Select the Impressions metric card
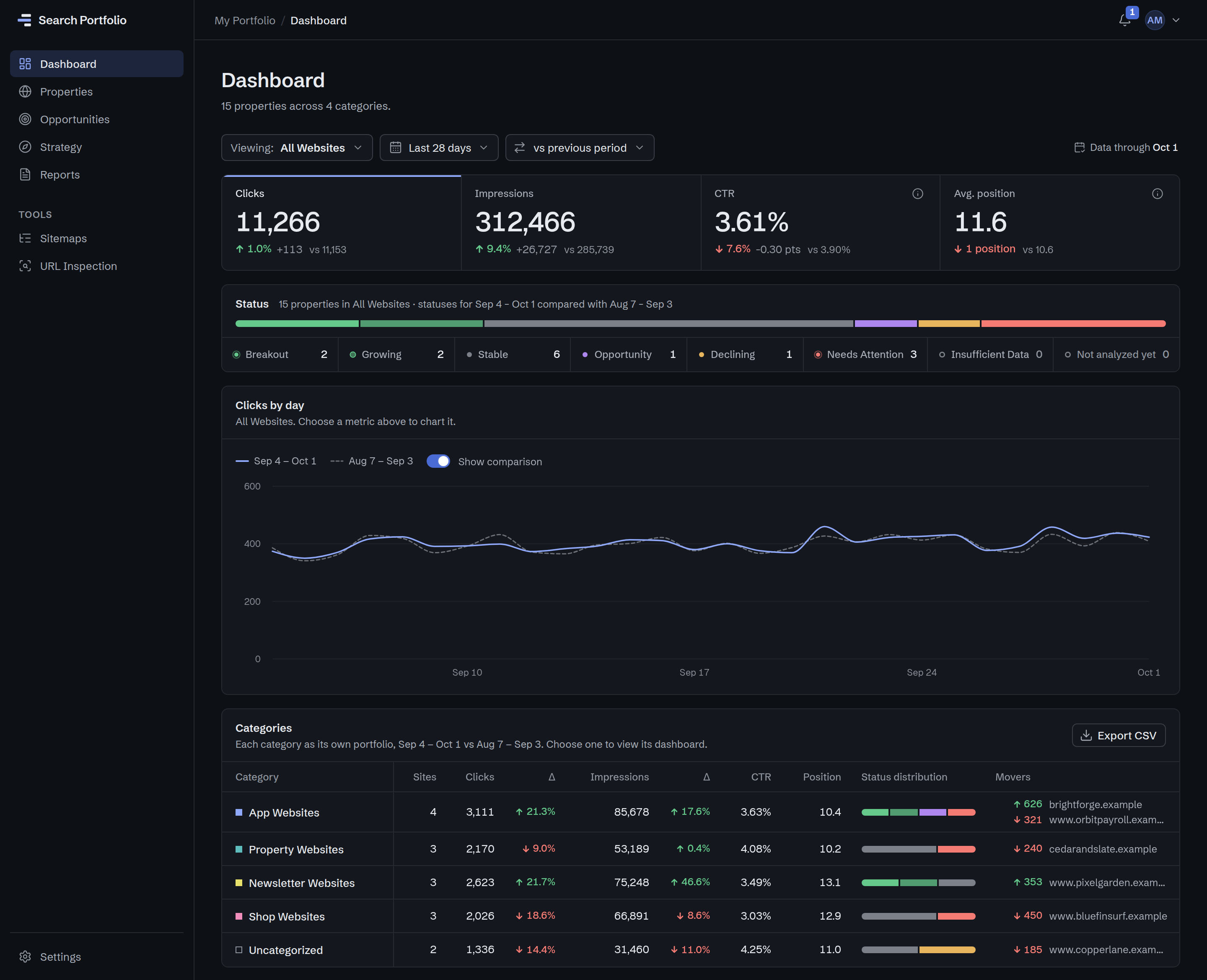This screenshot has height=980, width=1207. (x=580, y=223)
